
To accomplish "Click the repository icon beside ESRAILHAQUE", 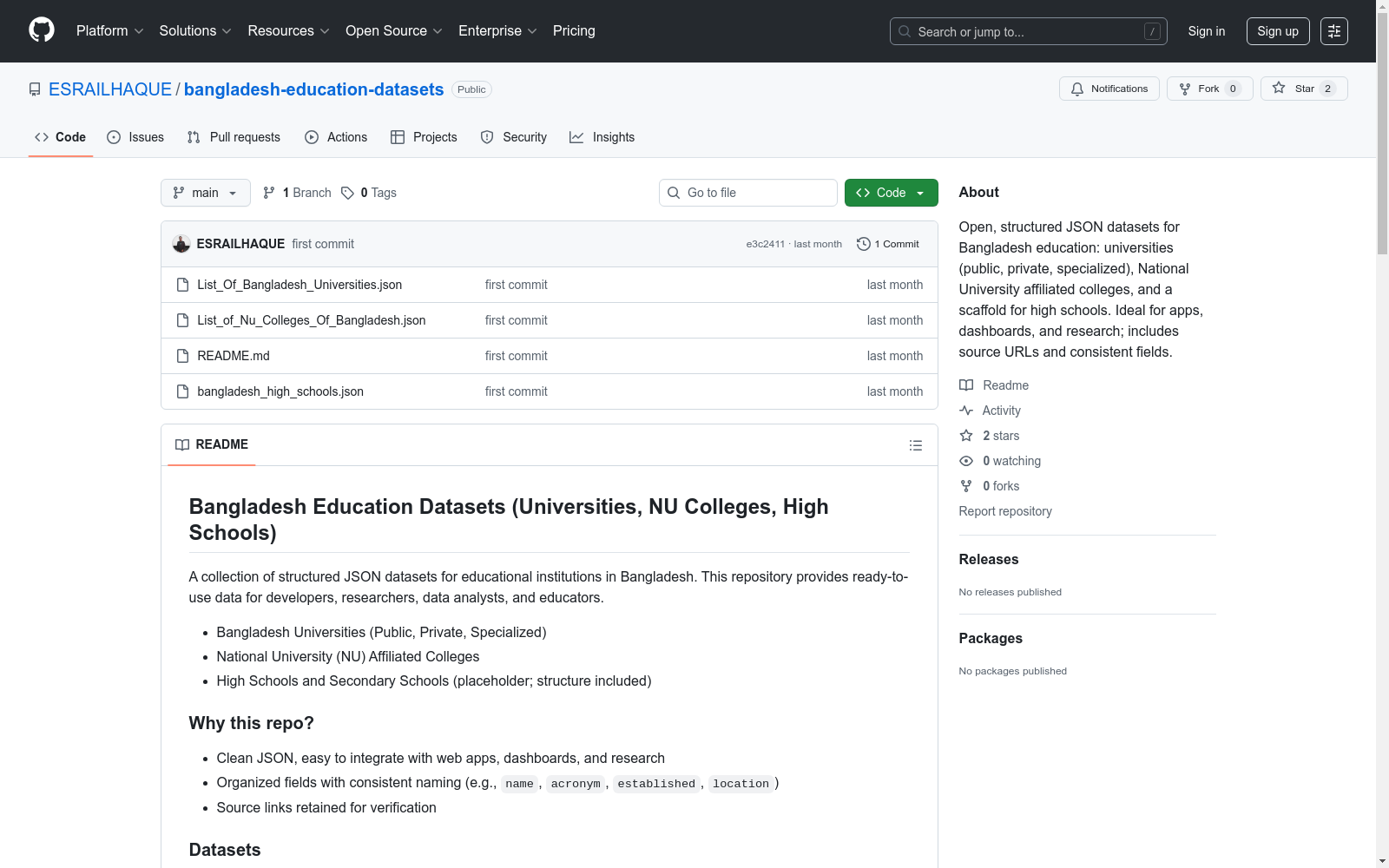I will (35, 89).
